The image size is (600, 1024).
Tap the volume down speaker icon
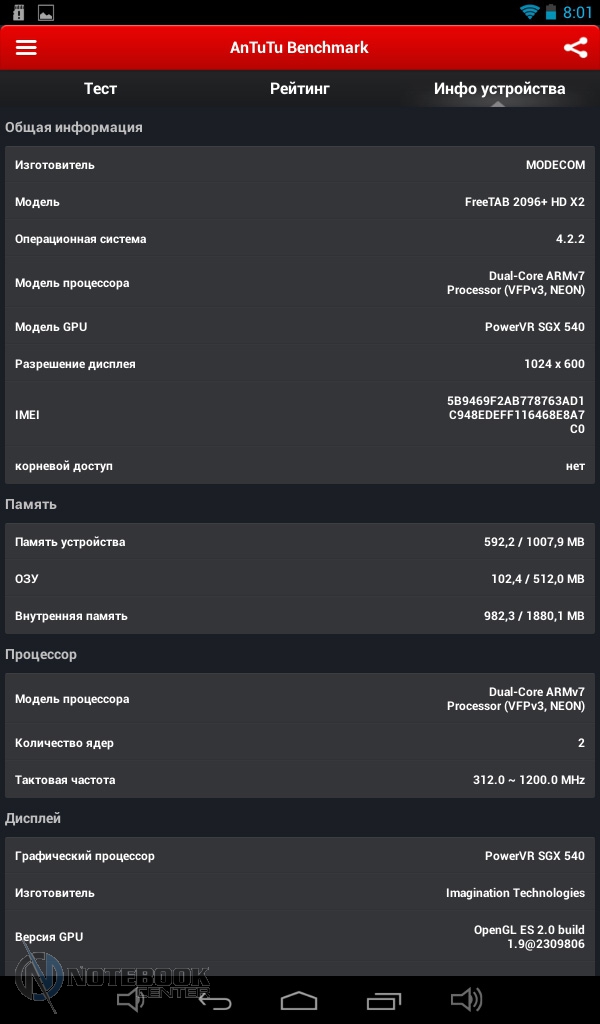click(x=131, y=999)
